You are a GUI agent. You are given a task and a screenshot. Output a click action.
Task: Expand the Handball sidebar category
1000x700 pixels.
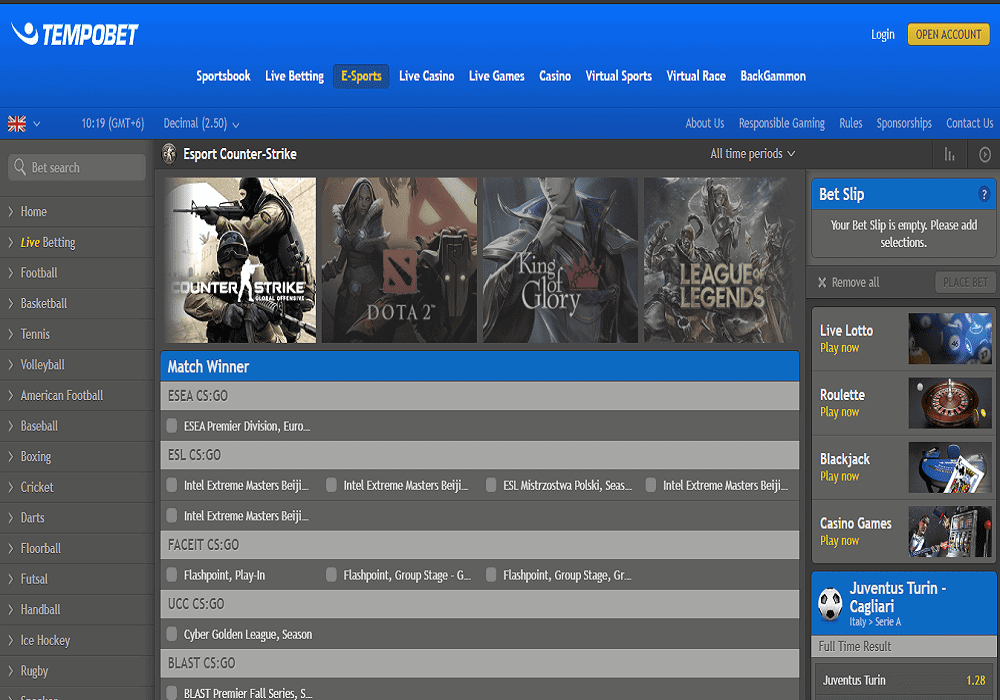pos(77,609)
